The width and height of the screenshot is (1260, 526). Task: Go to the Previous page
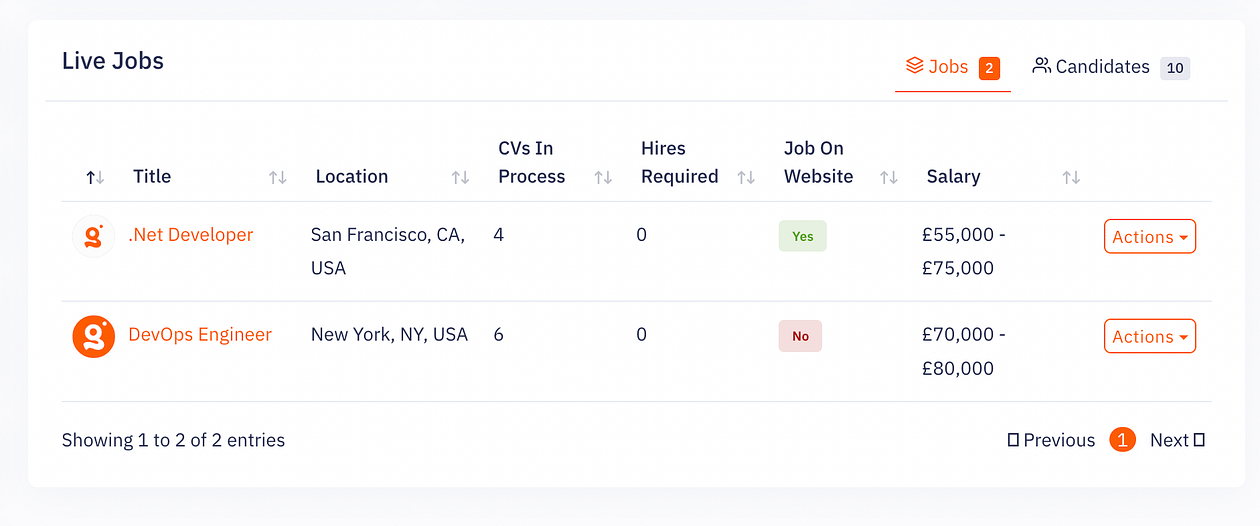[x=1051, y=440]
